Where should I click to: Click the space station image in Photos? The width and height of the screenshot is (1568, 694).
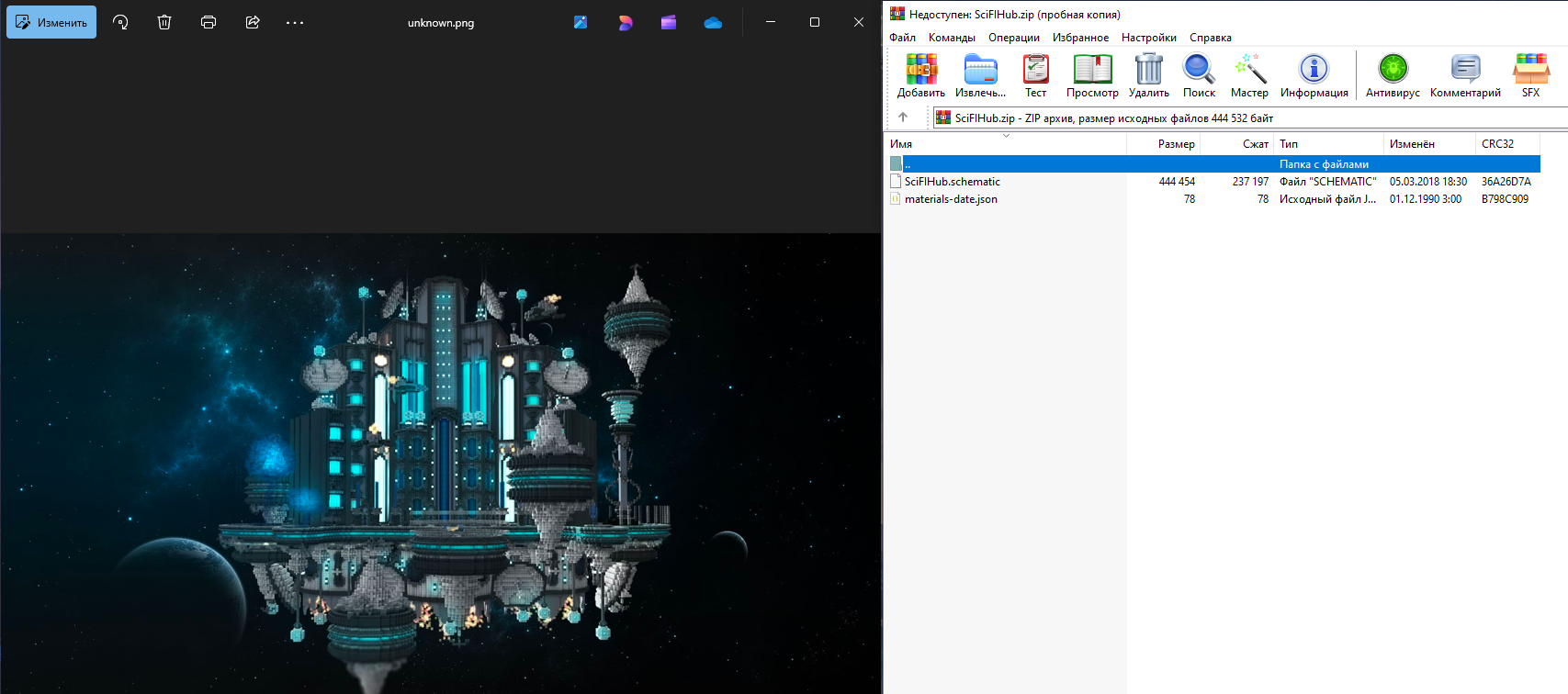tap(441, 464)
